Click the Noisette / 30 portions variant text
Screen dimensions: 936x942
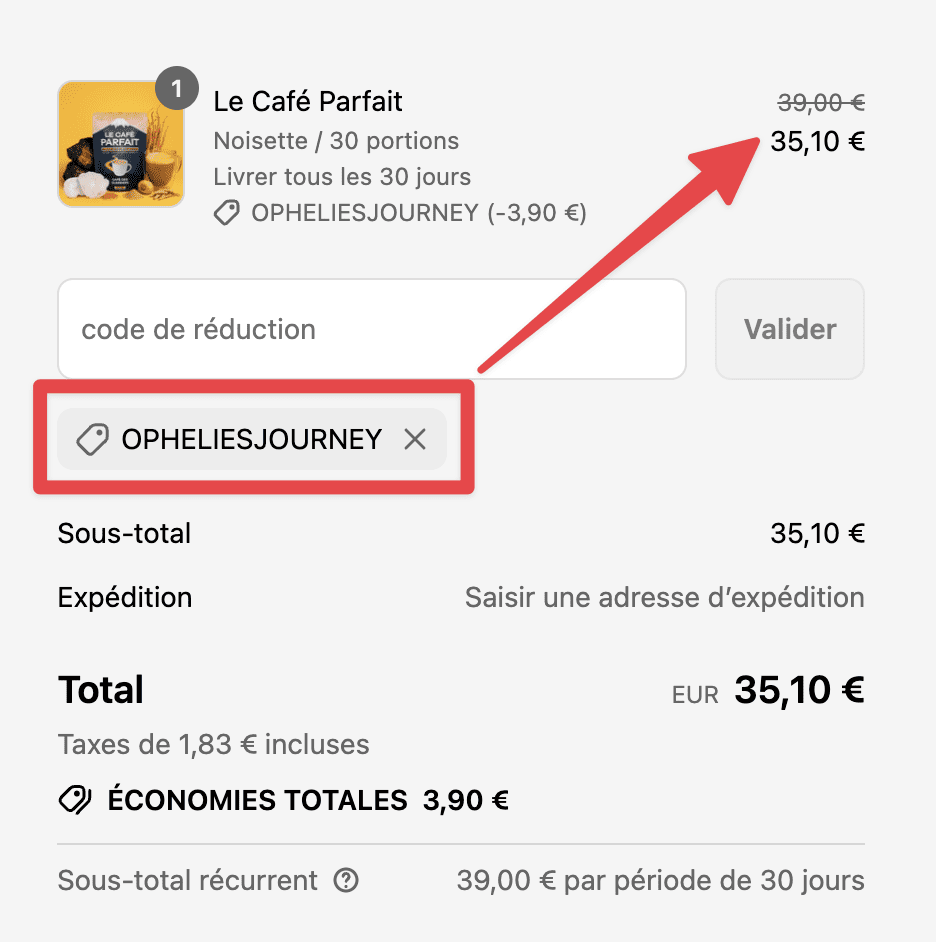coord(336,141)
